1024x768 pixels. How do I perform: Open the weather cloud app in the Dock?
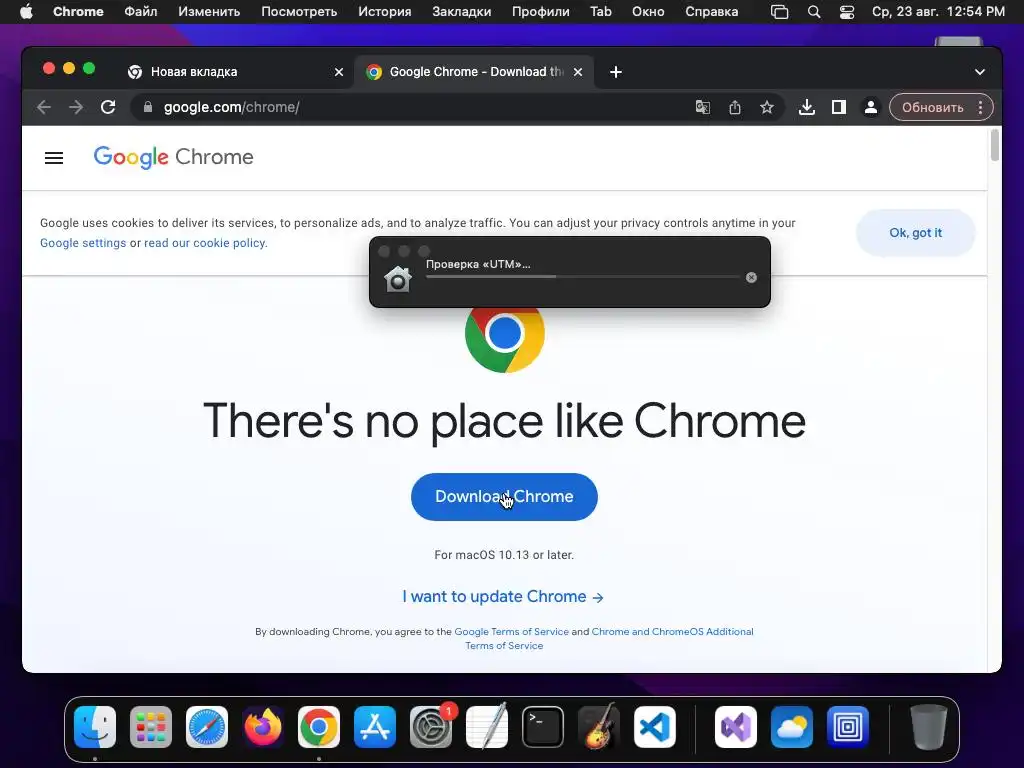tap(792, 726)
